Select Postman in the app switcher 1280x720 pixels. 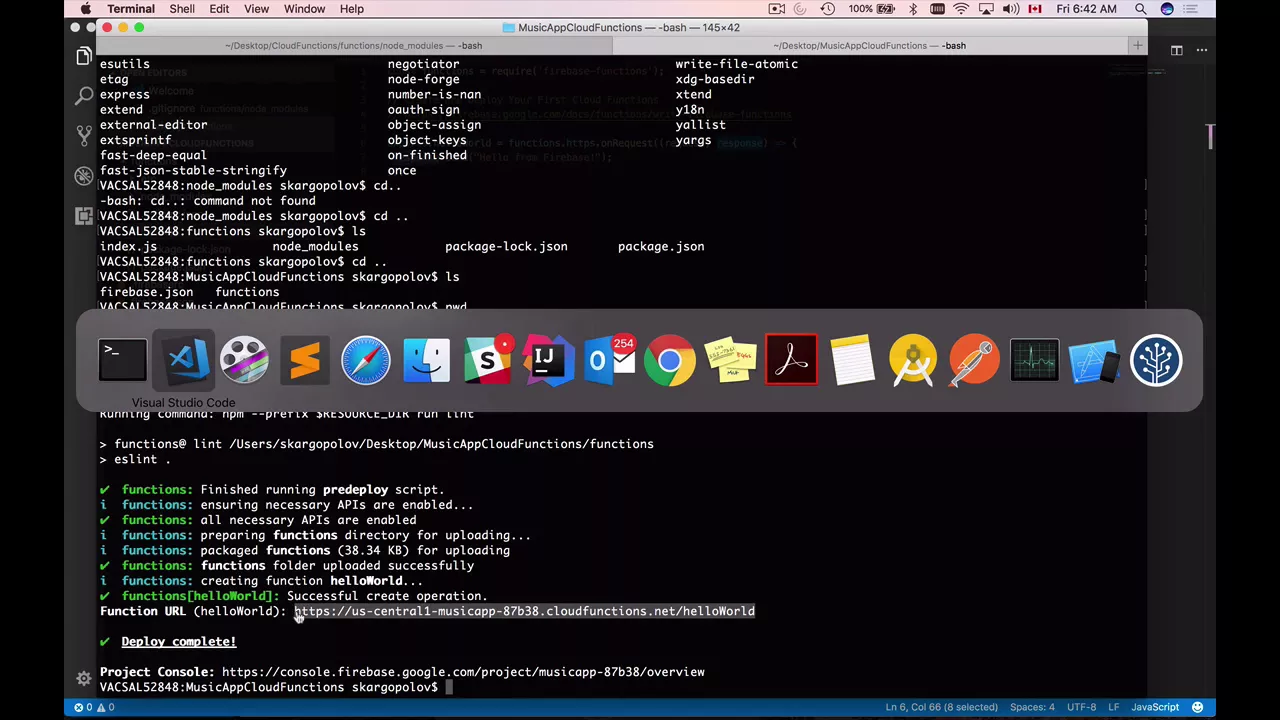[973, 360]
